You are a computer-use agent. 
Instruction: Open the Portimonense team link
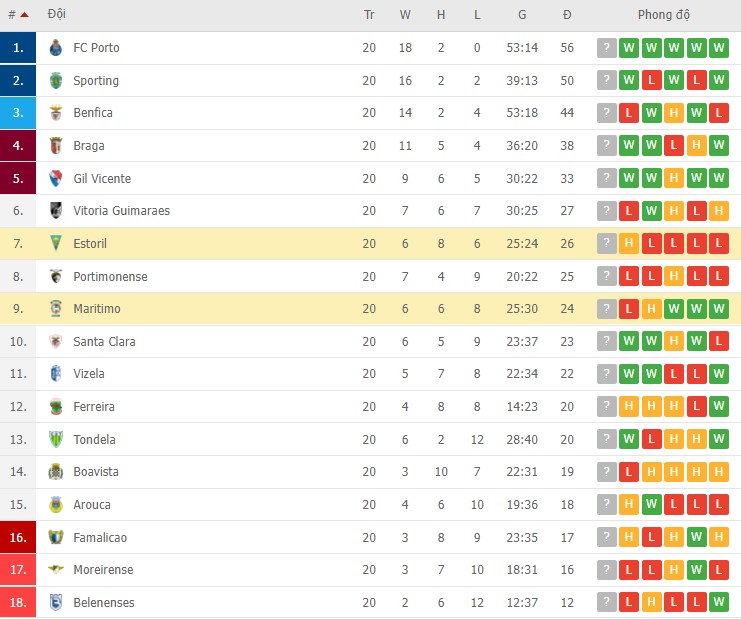[x=110, y=276]
